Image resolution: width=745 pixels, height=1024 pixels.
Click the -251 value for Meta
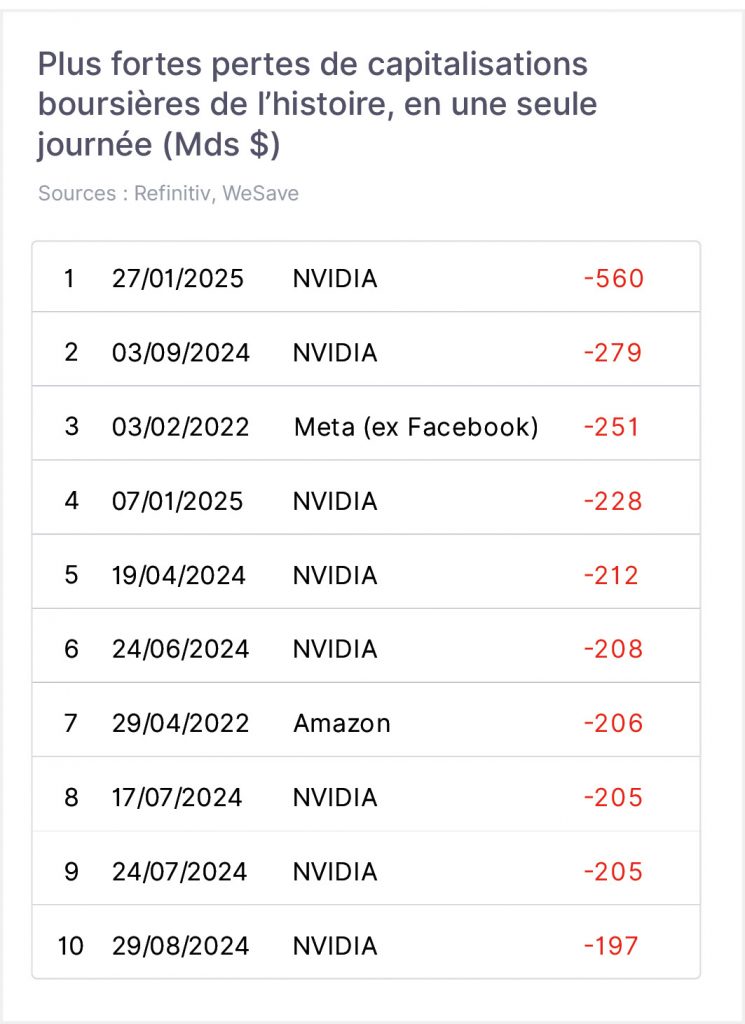pos(611,427)
